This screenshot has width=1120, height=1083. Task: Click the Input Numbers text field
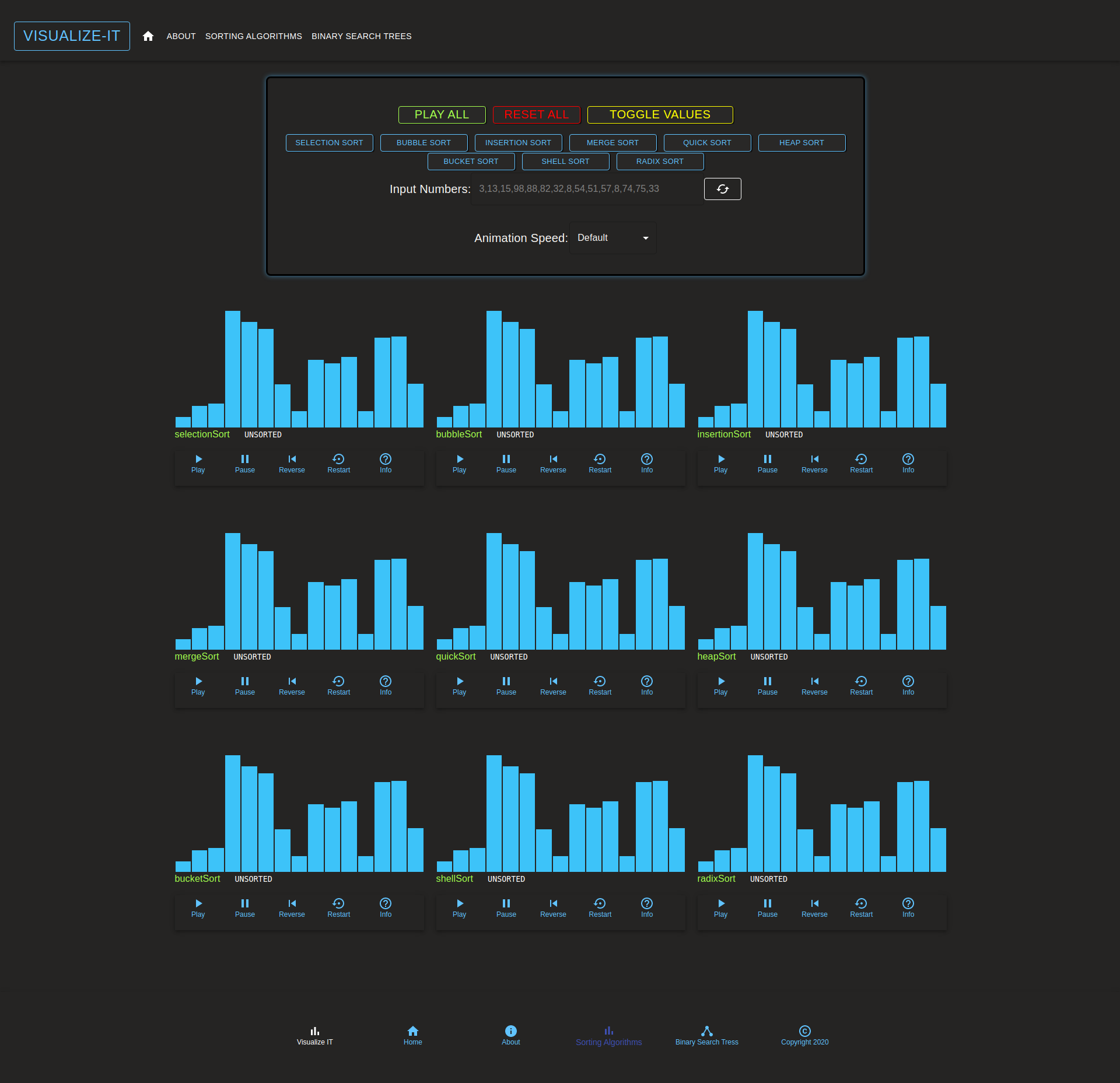point(587,189)
